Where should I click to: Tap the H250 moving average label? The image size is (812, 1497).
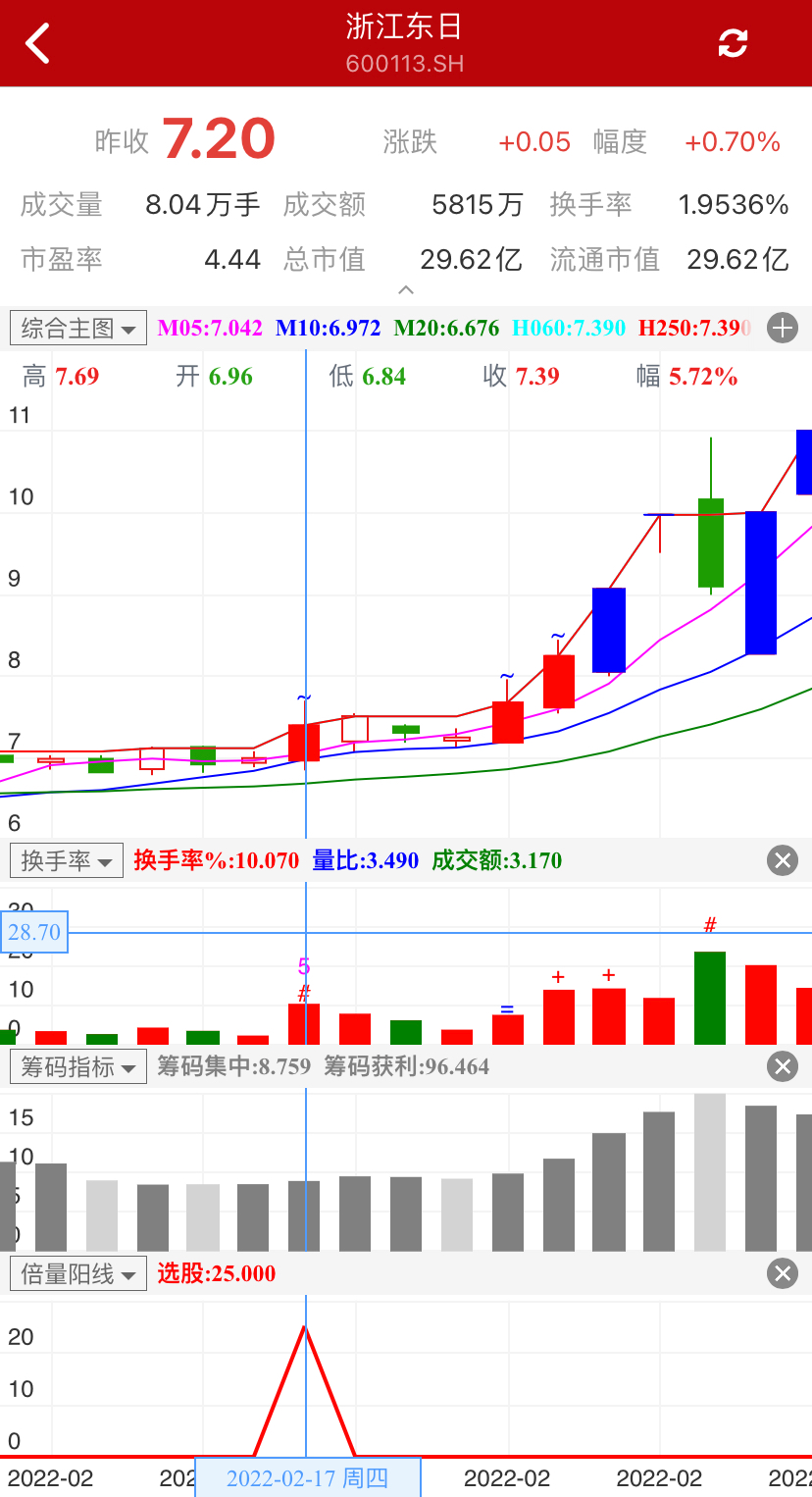click(694, 328)
